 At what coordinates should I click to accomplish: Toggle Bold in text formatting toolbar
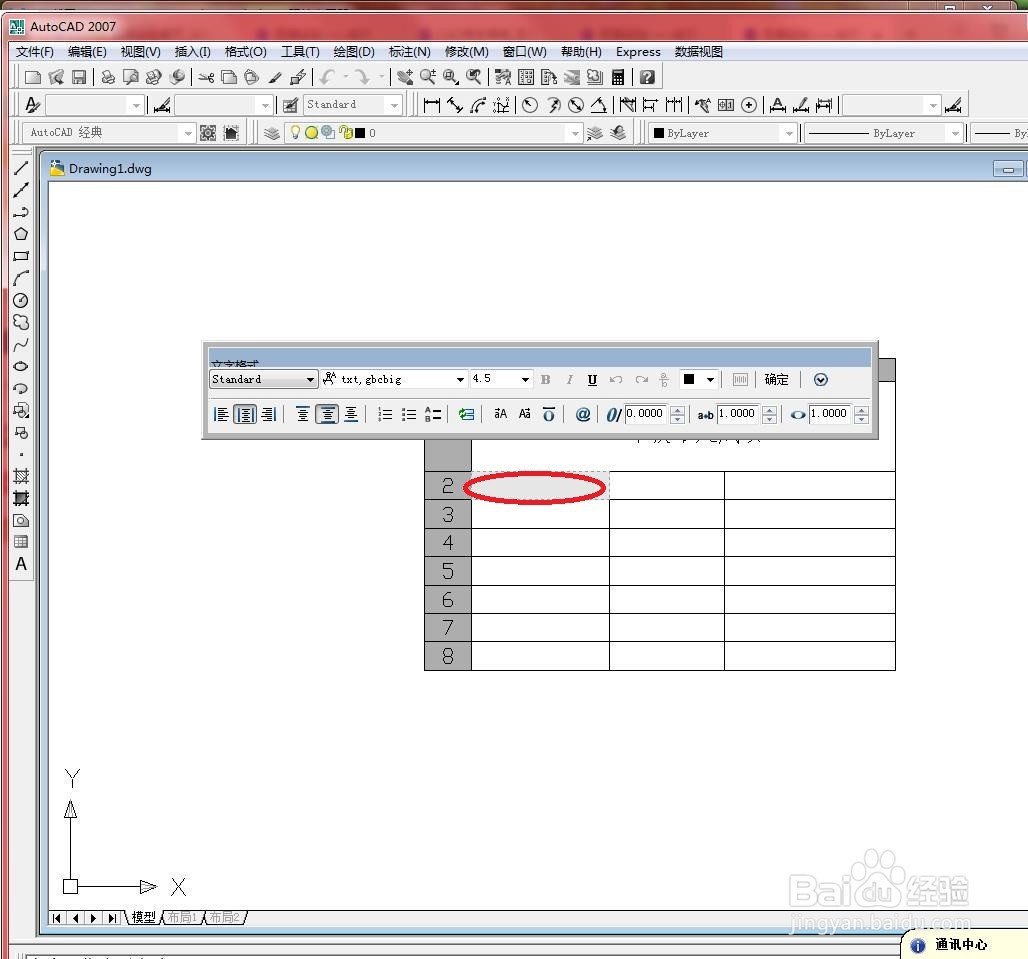(x=545, y=380)
